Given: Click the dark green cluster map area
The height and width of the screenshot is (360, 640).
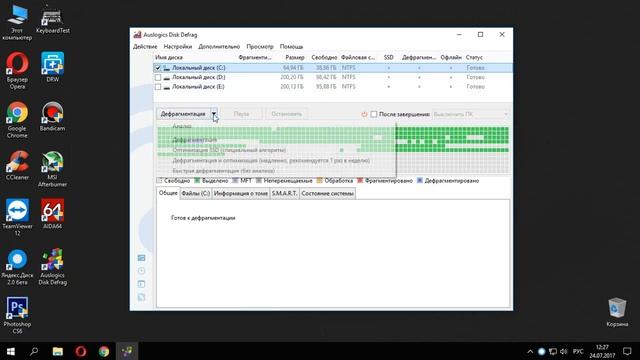Looking at the screenshot, I should (452, 139).
